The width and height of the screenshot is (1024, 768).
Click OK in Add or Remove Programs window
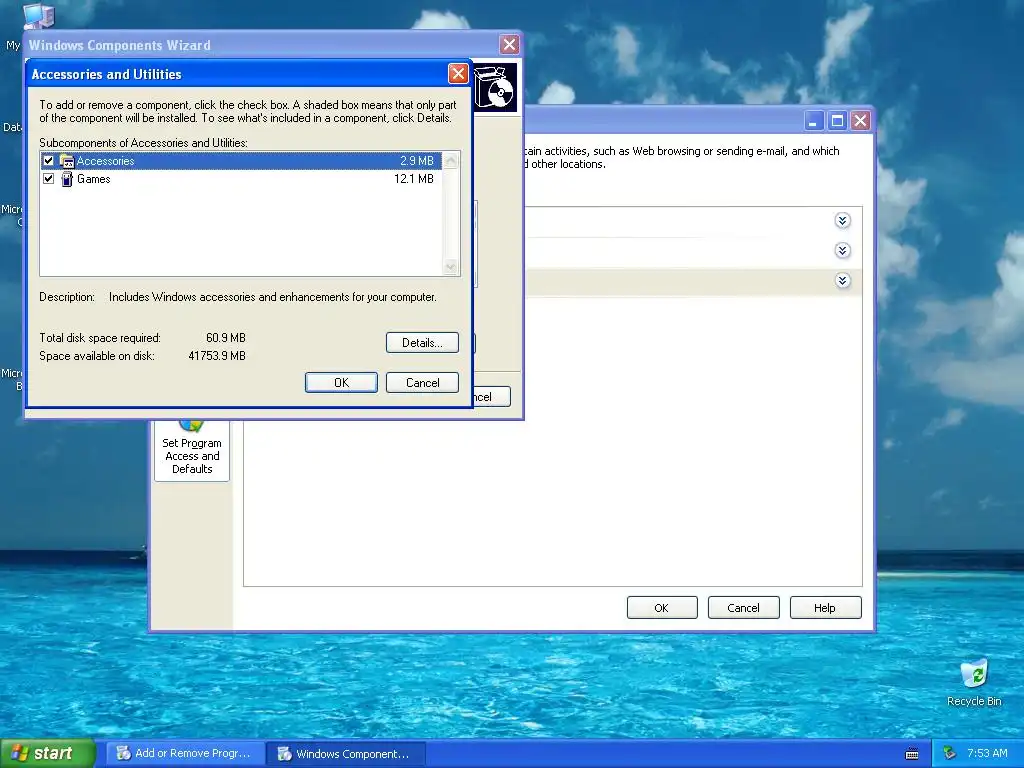pos(662,608)
